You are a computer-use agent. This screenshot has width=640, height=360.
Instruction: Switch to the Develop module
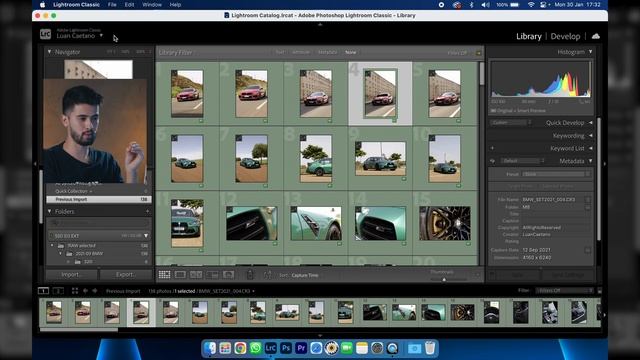point(565,36)
